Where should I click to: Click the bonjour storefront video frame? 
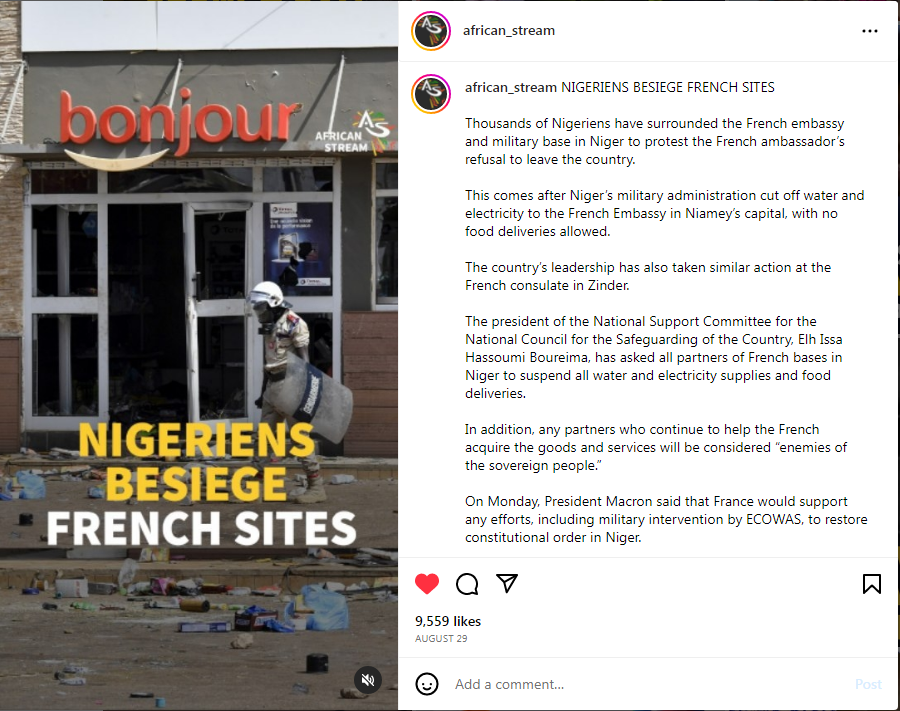199,355
